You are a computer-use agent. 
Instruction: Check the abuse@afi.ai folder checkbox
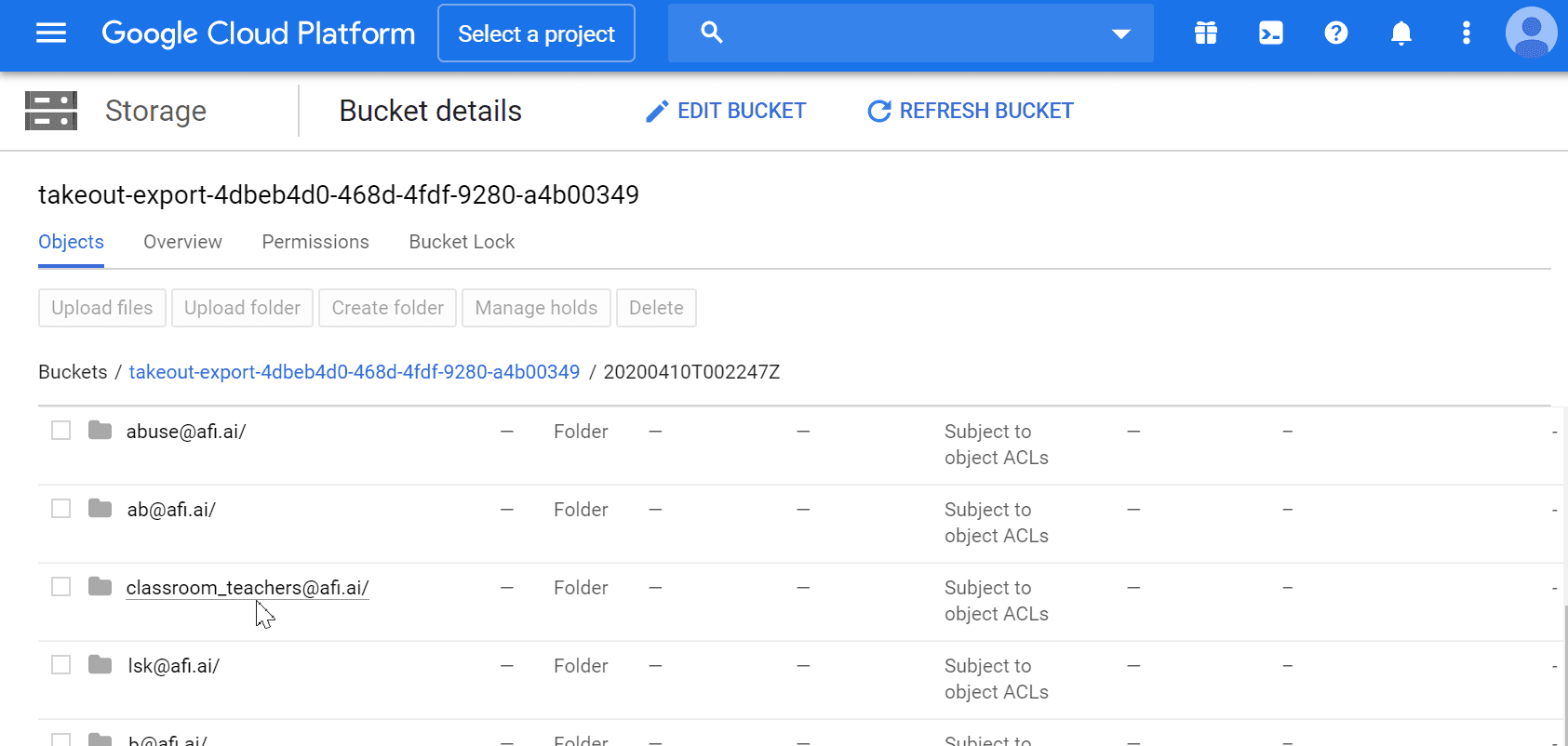tap(61, 431)
